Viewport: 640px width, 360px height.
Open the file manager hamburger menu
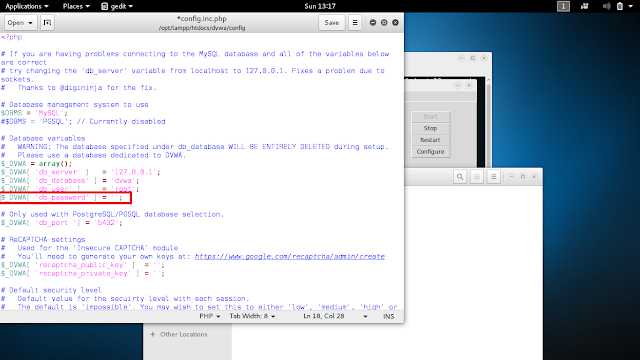493,177
